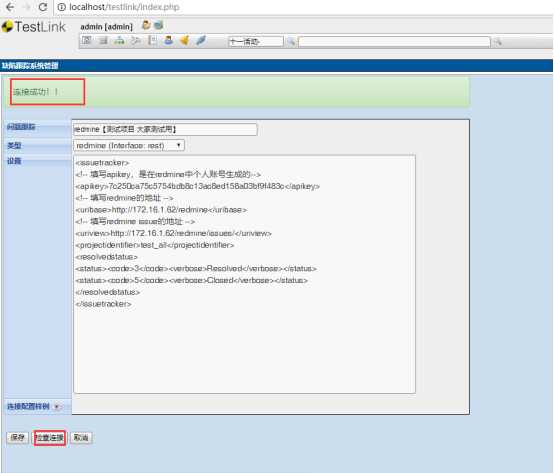Click the projectidentifier test_all line
This screenshot has height=473, width=554.
coord(154,245)
